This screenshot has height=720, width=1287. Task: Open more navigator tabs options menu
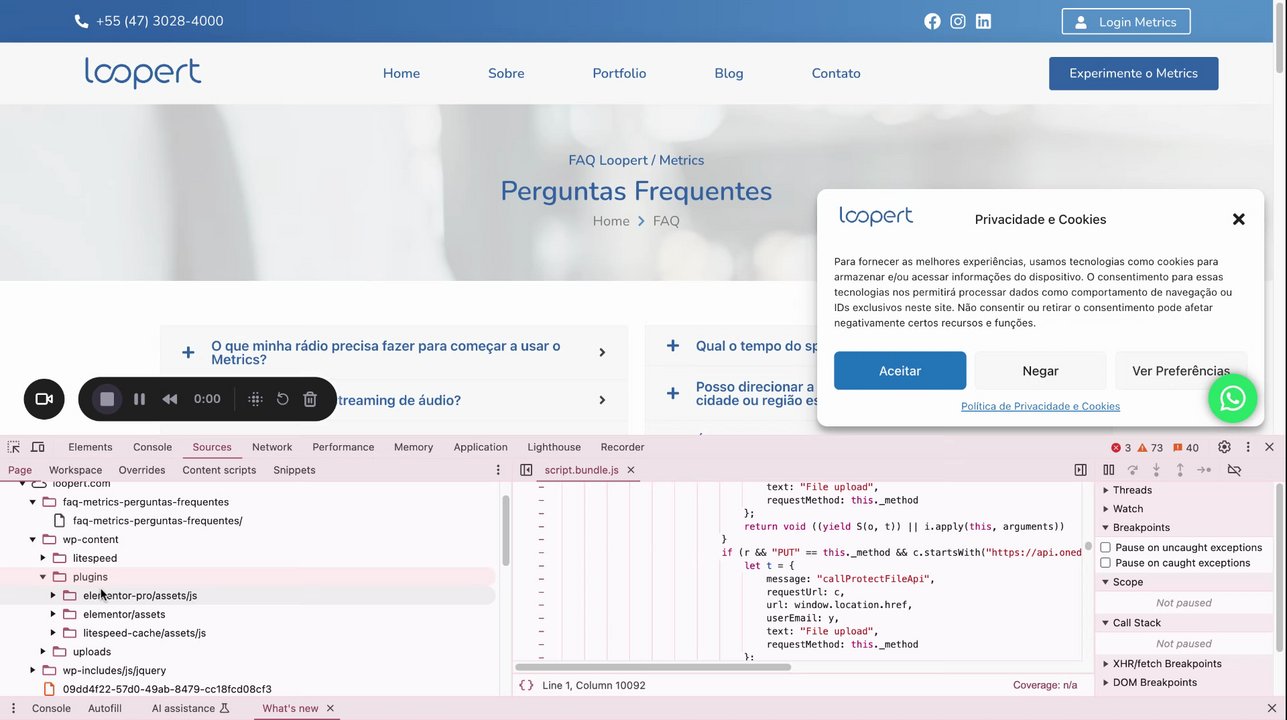pos(498,470)
